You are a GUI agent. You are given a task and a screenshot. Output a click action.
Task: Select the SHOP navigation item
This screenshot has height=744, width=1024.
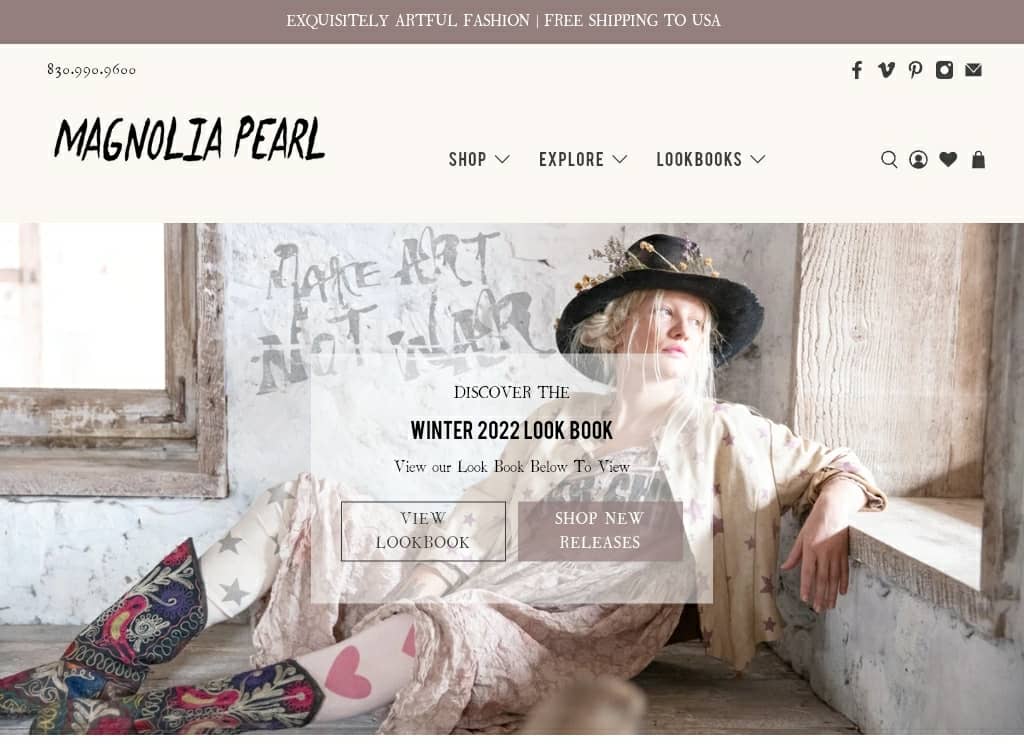click(x=468, y=159)
